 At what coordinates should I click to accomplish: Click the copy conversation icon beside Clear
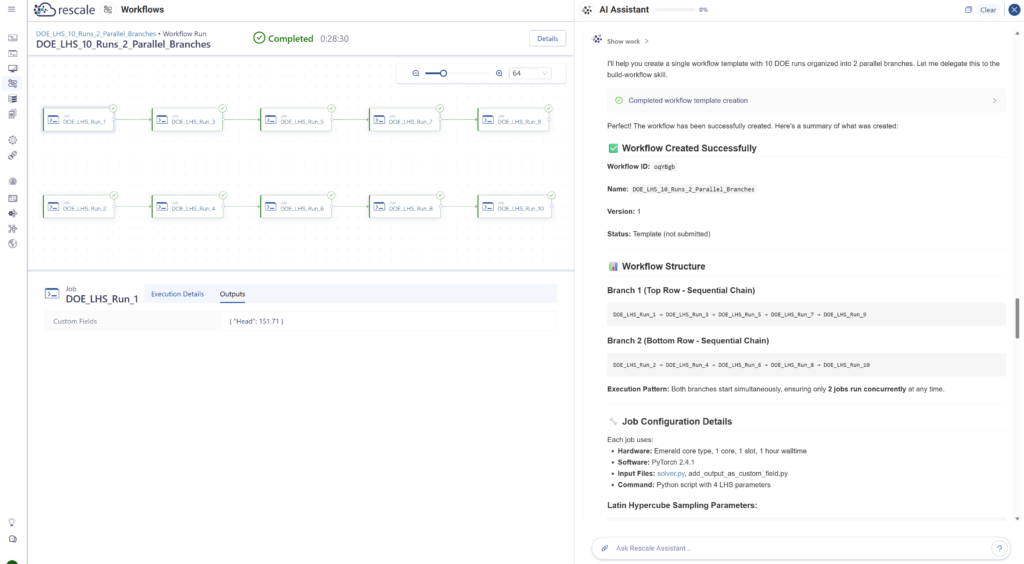point(968,10)
